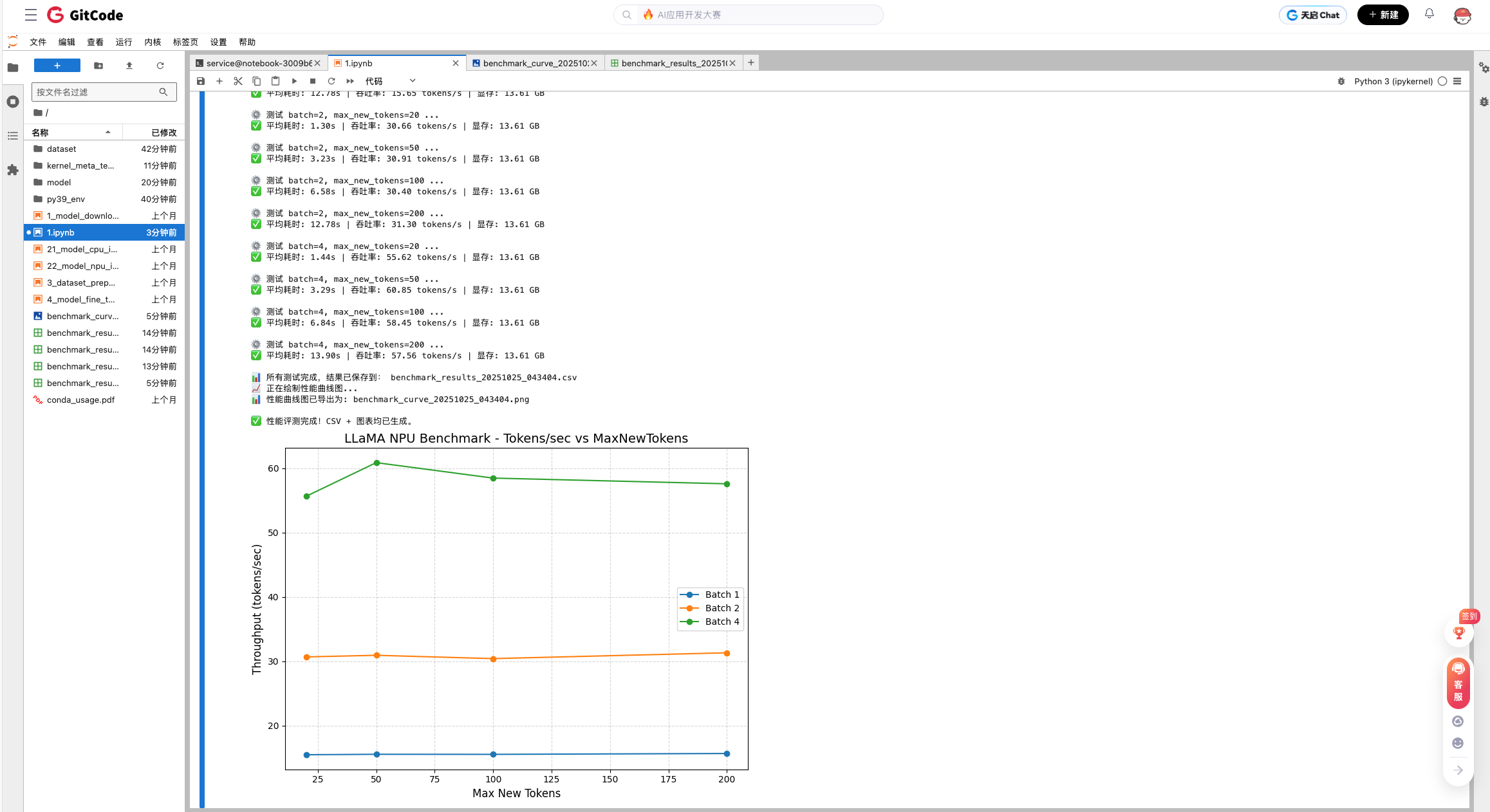This screenshot has height=812, width=1490.
Task: Interrupt the kernel with the stop icon
Action: [x=313, y=81]
